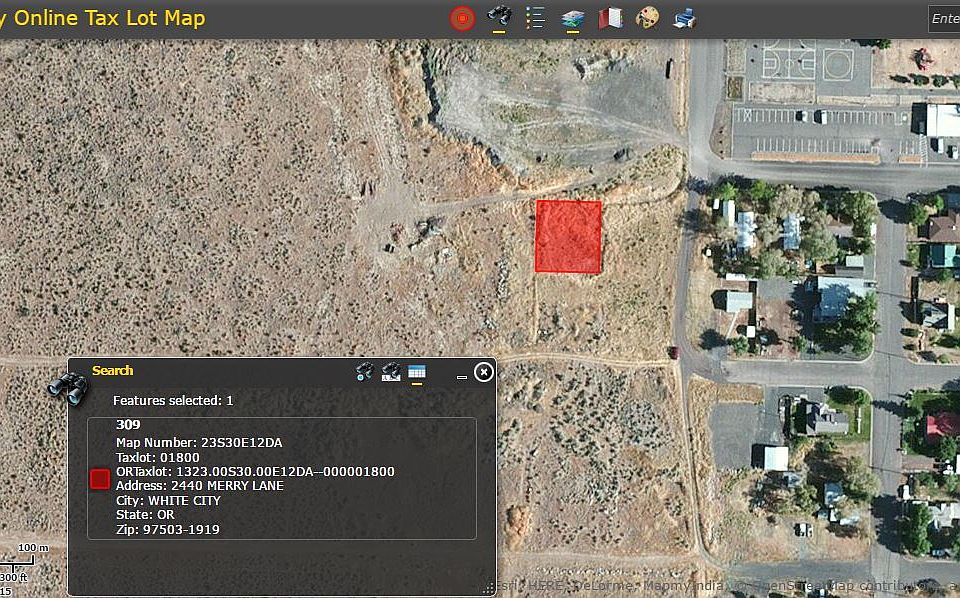
Task: Show search results table icon
Action: click(x=417, y=372)
